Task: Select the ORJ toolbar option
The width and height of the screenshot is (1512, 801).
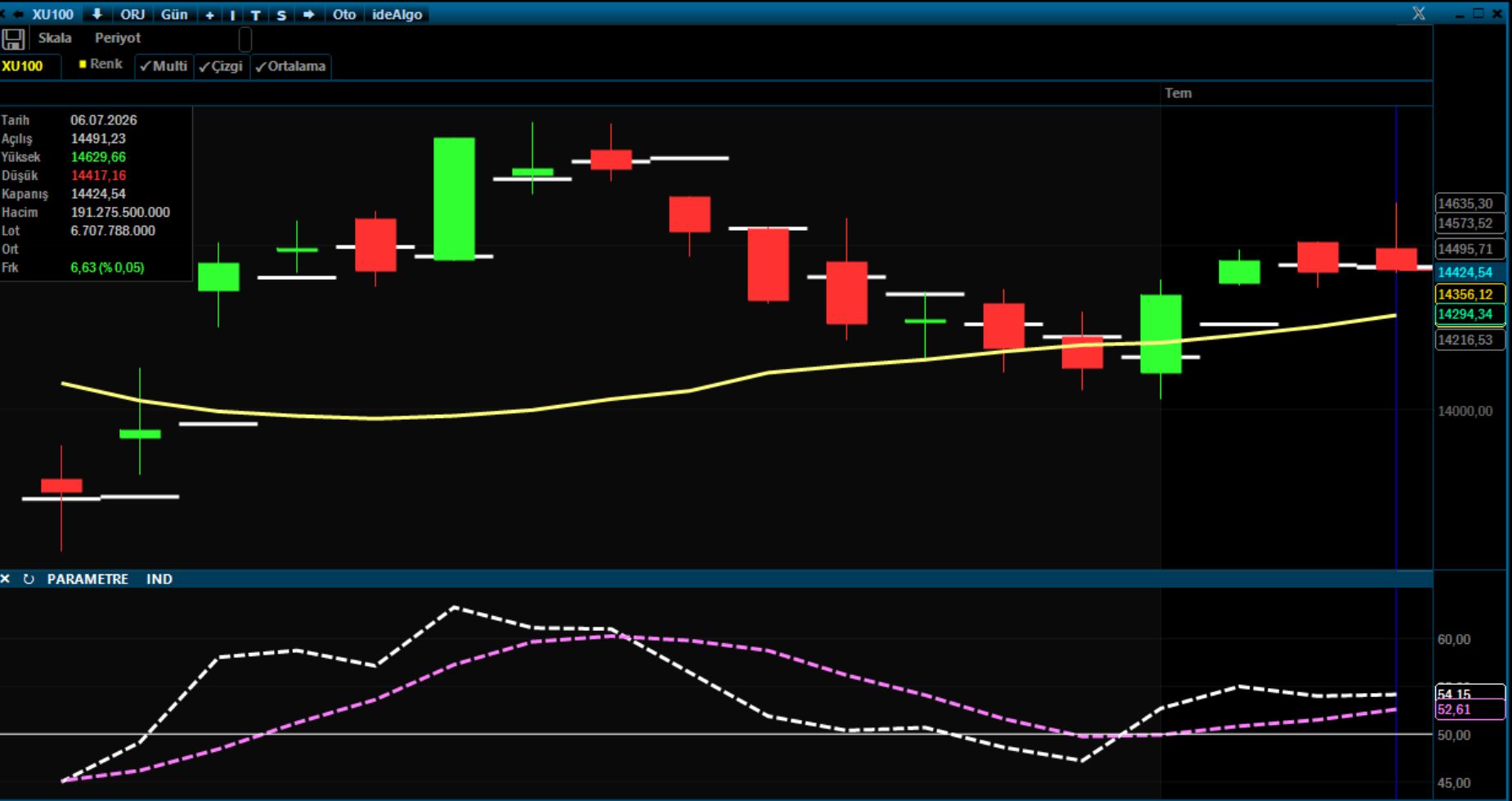Action: pos(132,14)
